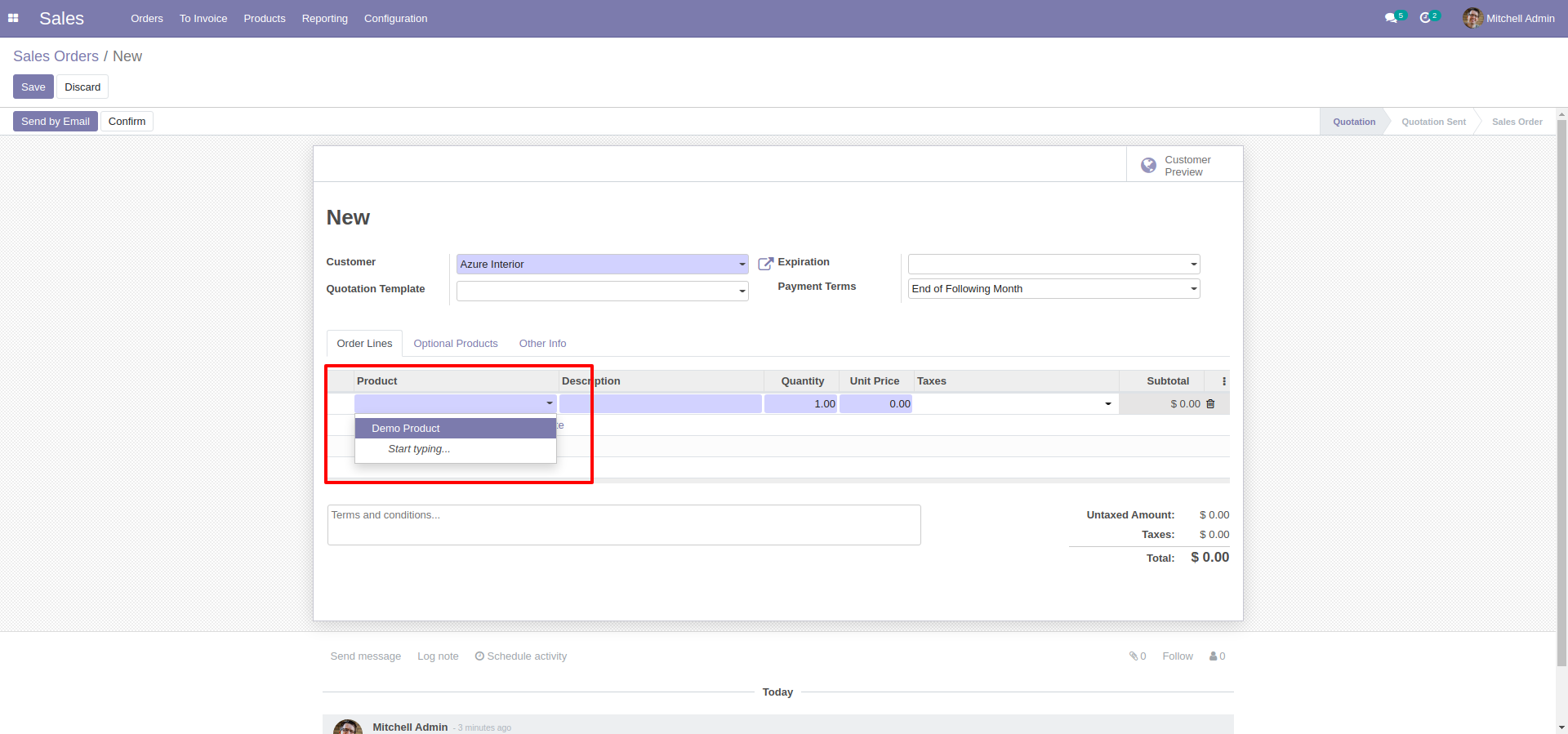Open Taxes dropdown in order line
The width and height of the screenshot is (1568, 734).
pyautogui.click(x=1108, y=403)
